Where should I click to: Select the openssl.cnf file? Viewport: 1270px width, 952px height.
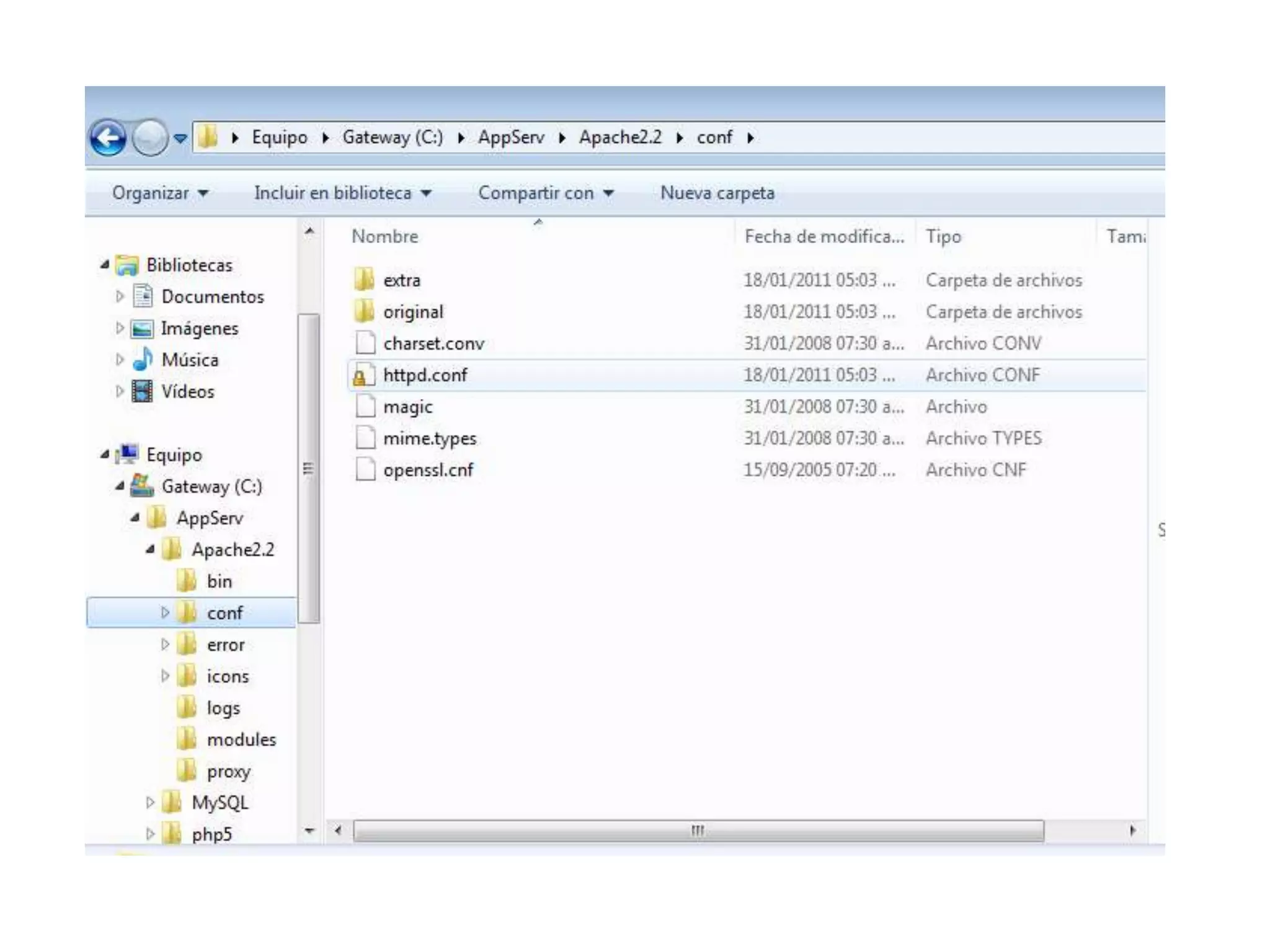tap(428, 470)
